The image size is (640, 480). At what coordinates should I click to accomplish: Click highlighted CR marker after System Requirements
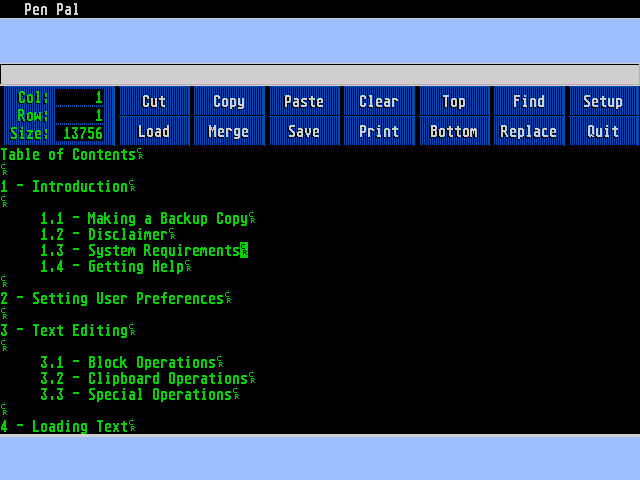pyautogui.click(x=244, y=250)
